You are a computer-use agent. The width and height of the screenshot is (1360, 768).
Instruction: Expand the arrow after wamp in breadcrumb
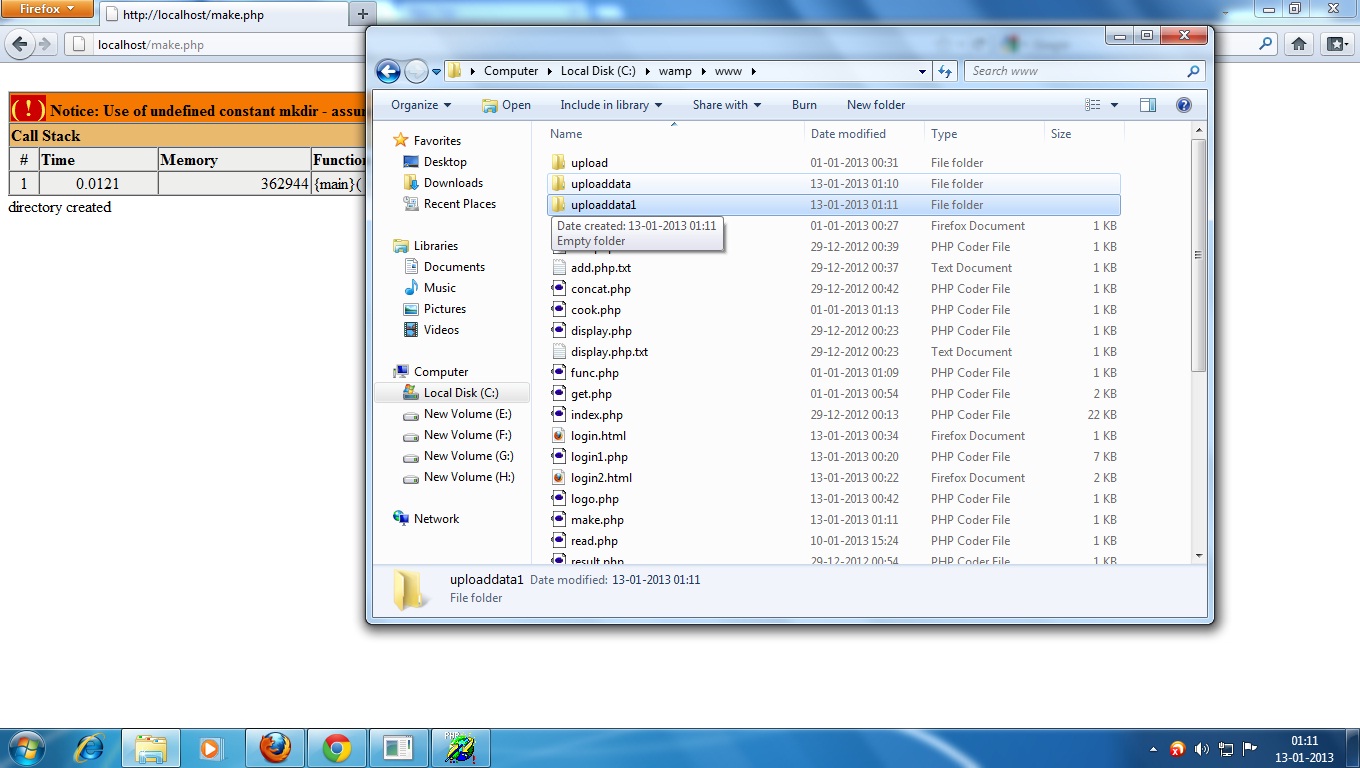(703, 71)
